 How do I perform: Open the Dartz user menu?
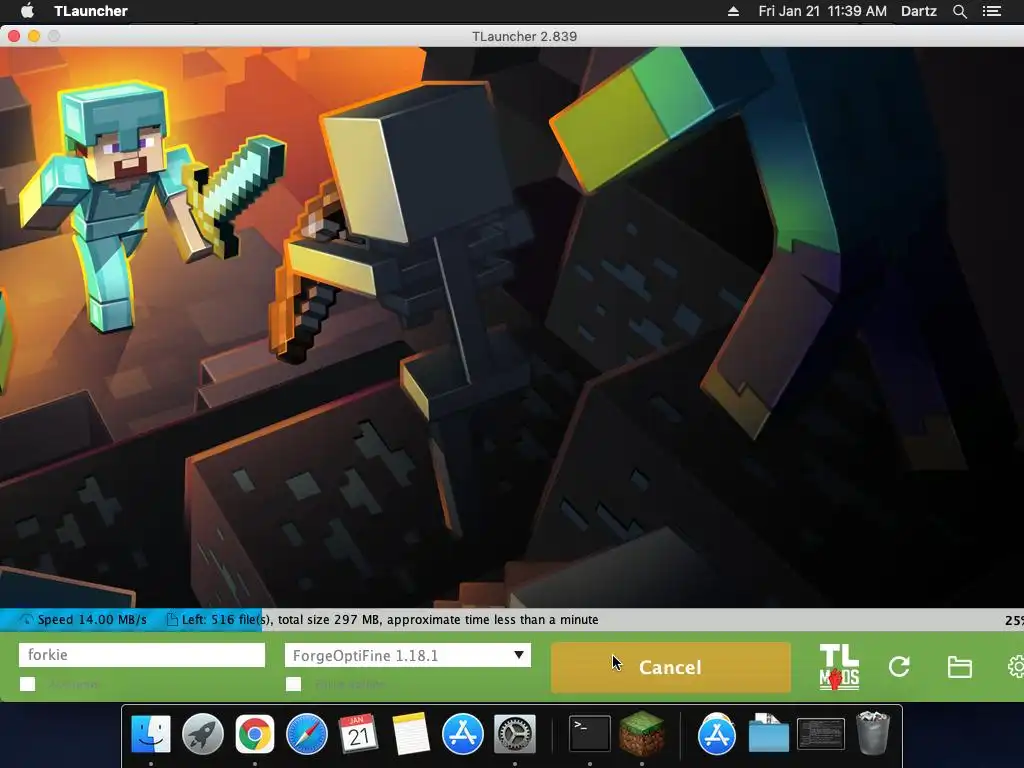pyautogui.click(x=918, y=11)
